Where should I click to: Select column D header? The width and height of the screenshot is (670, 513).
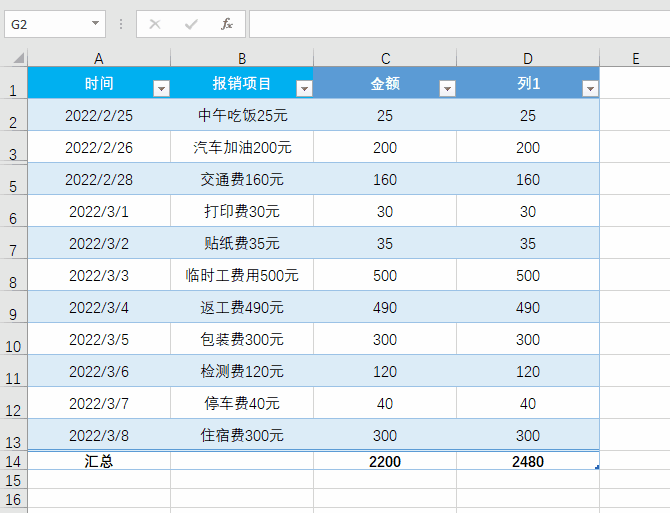coord(528,58)
